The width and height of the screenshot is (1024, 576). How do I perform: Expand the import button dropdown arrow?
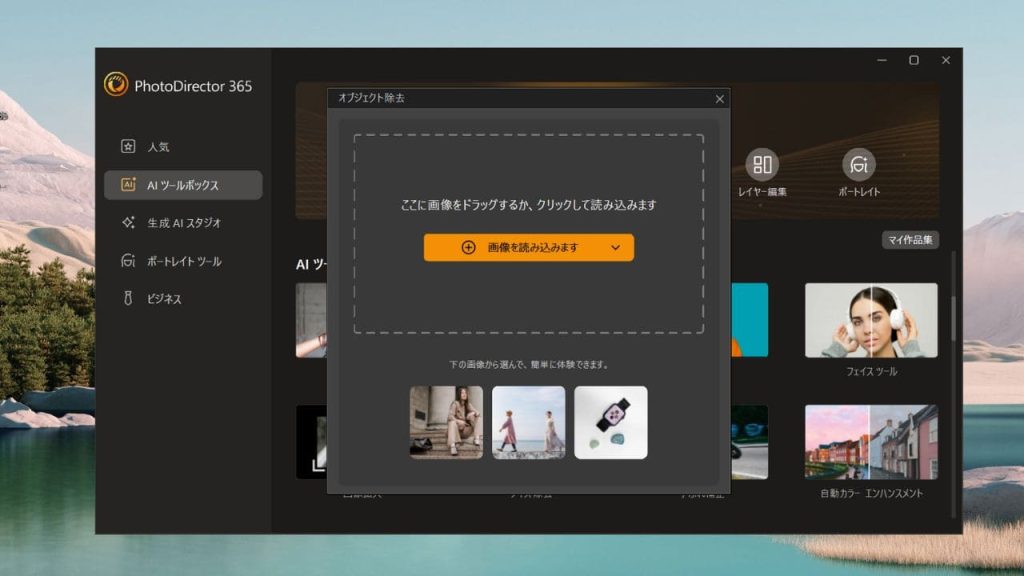click(x=615, y=248)
